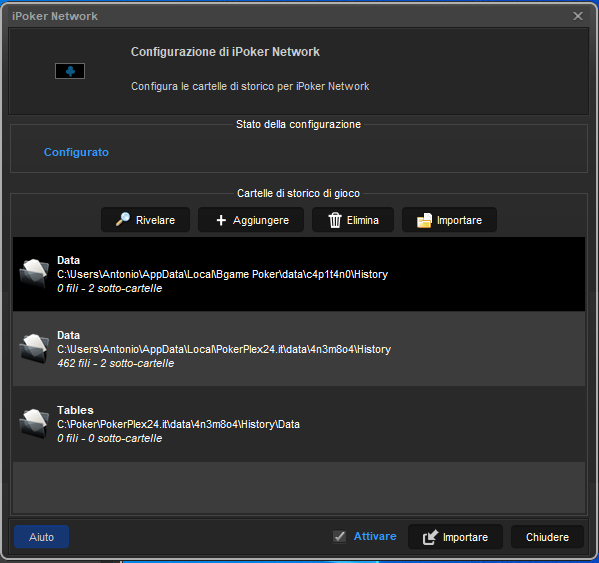Click the bottom Importare button
This screenshot has width=599, height=563.
click(x=455, y=537)
